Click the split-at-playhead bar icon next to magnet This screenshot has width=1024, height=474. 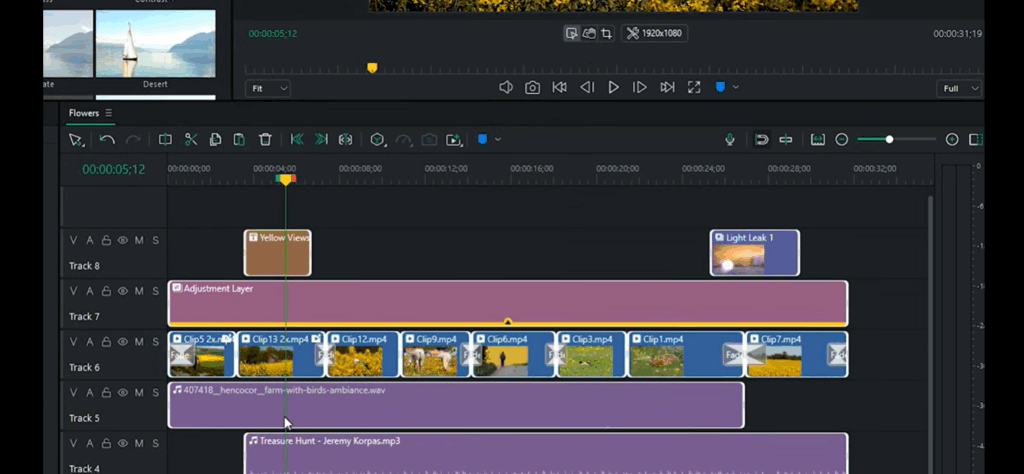(786, 140)
